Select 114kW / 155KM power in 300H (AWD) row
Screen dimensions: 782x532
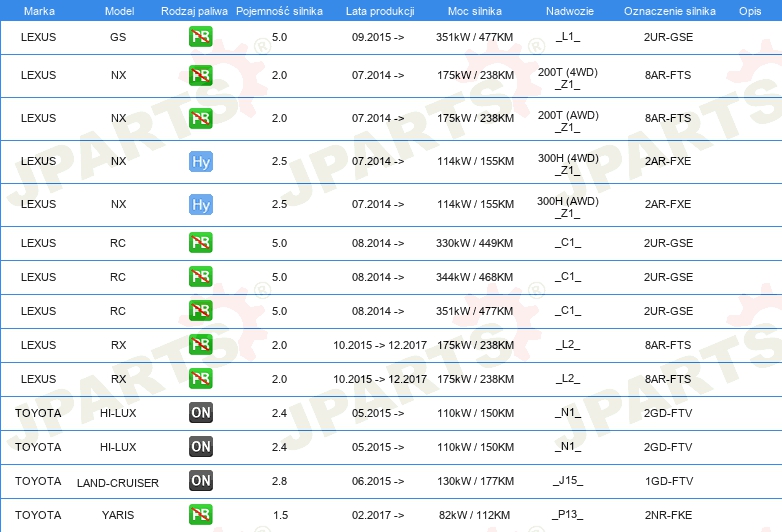pos(475,204)
